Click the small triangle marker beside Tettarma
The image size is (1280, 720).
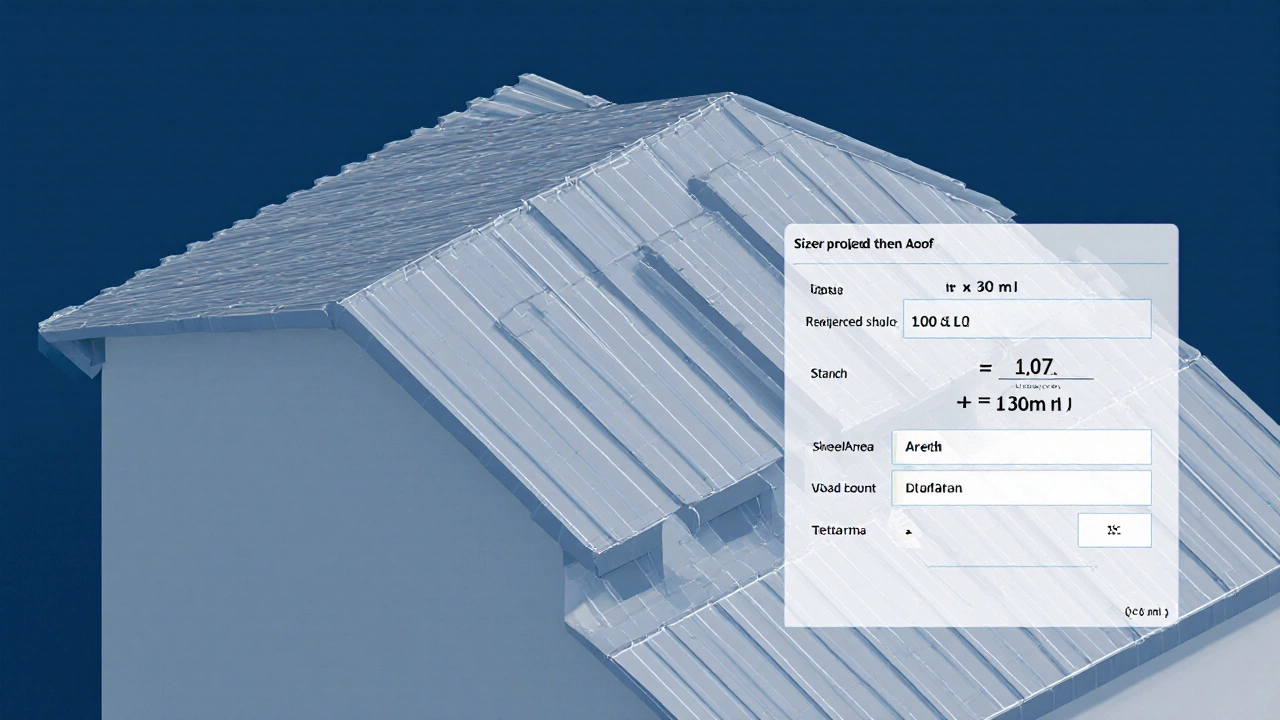pyautogui.click(x=909, y=533)
